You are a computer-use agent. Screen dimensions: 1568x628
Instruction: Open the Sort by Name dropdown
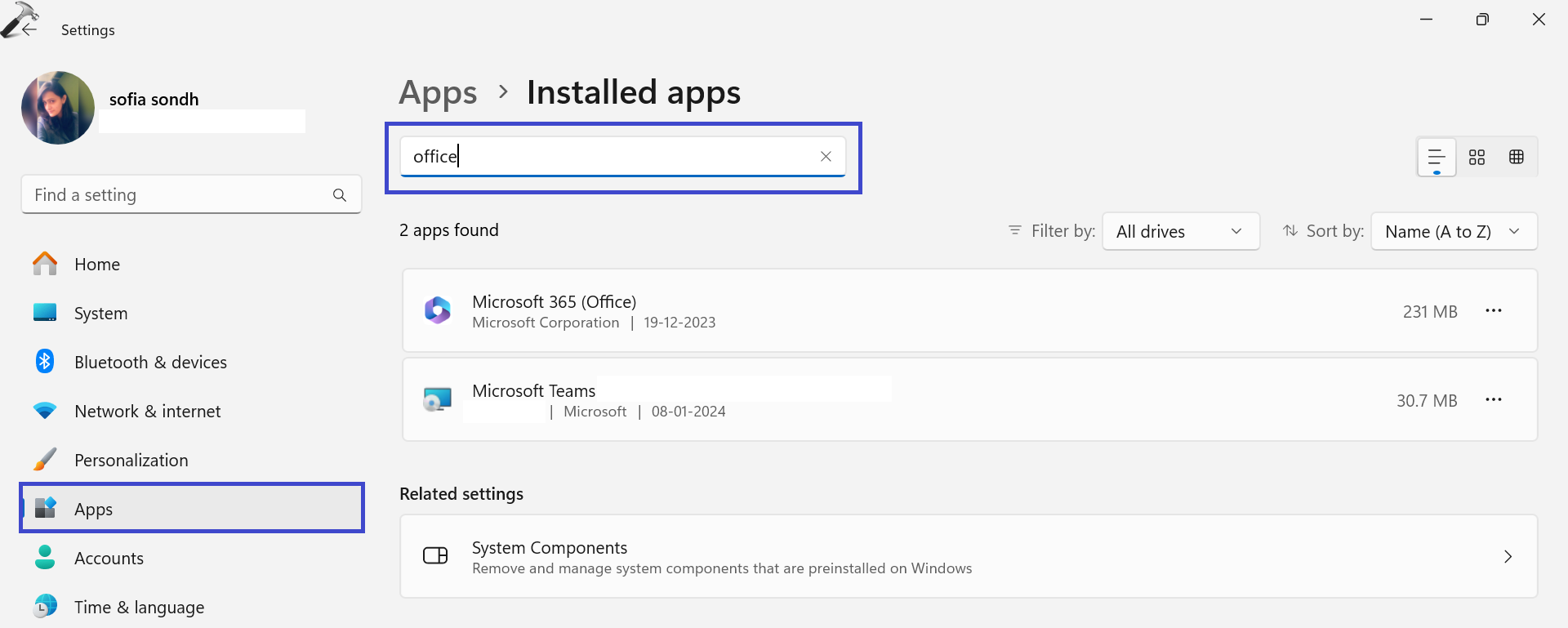(1453, 232)
